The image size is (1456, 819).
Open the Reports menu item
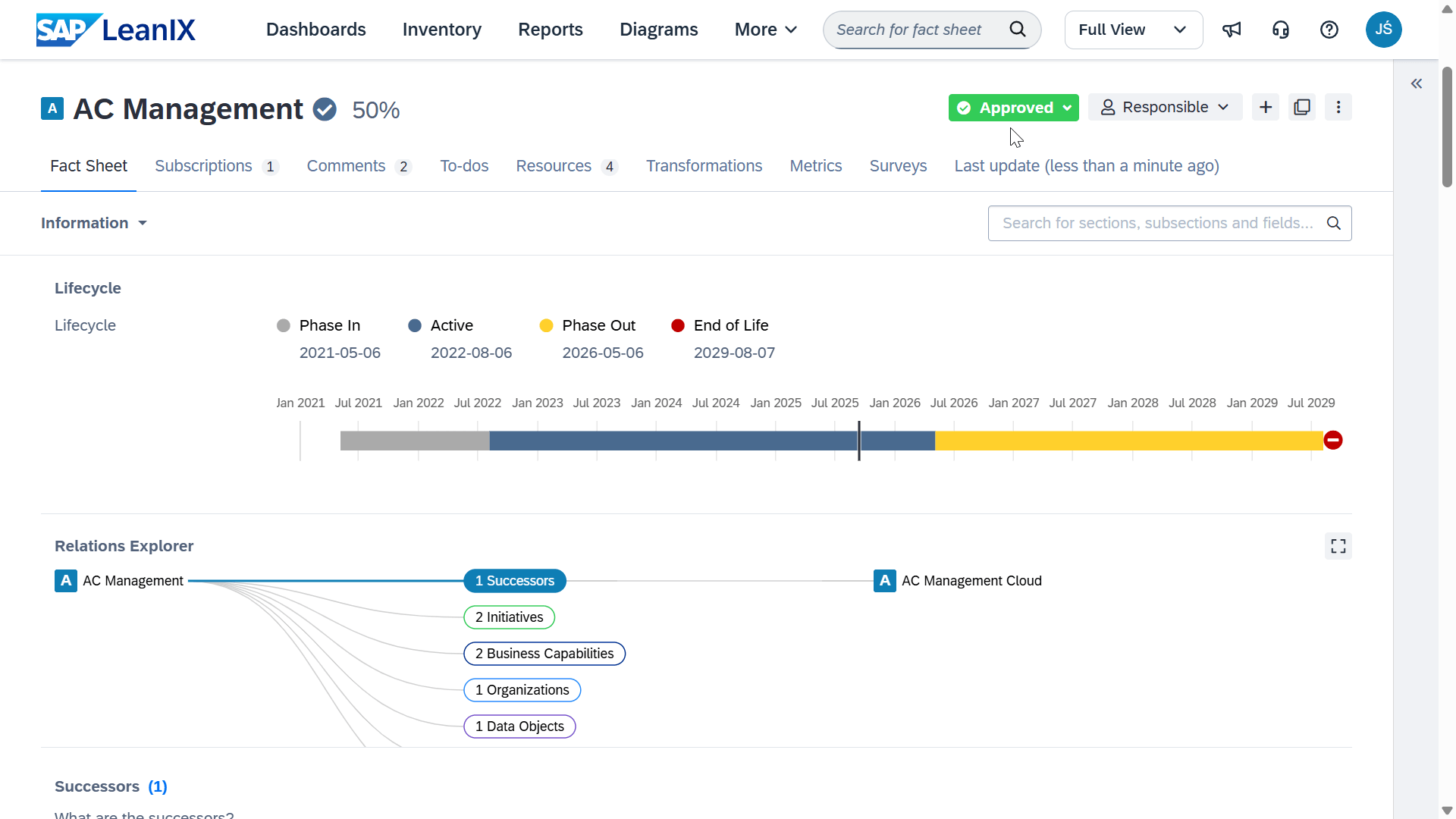click(x=550, y=30)
